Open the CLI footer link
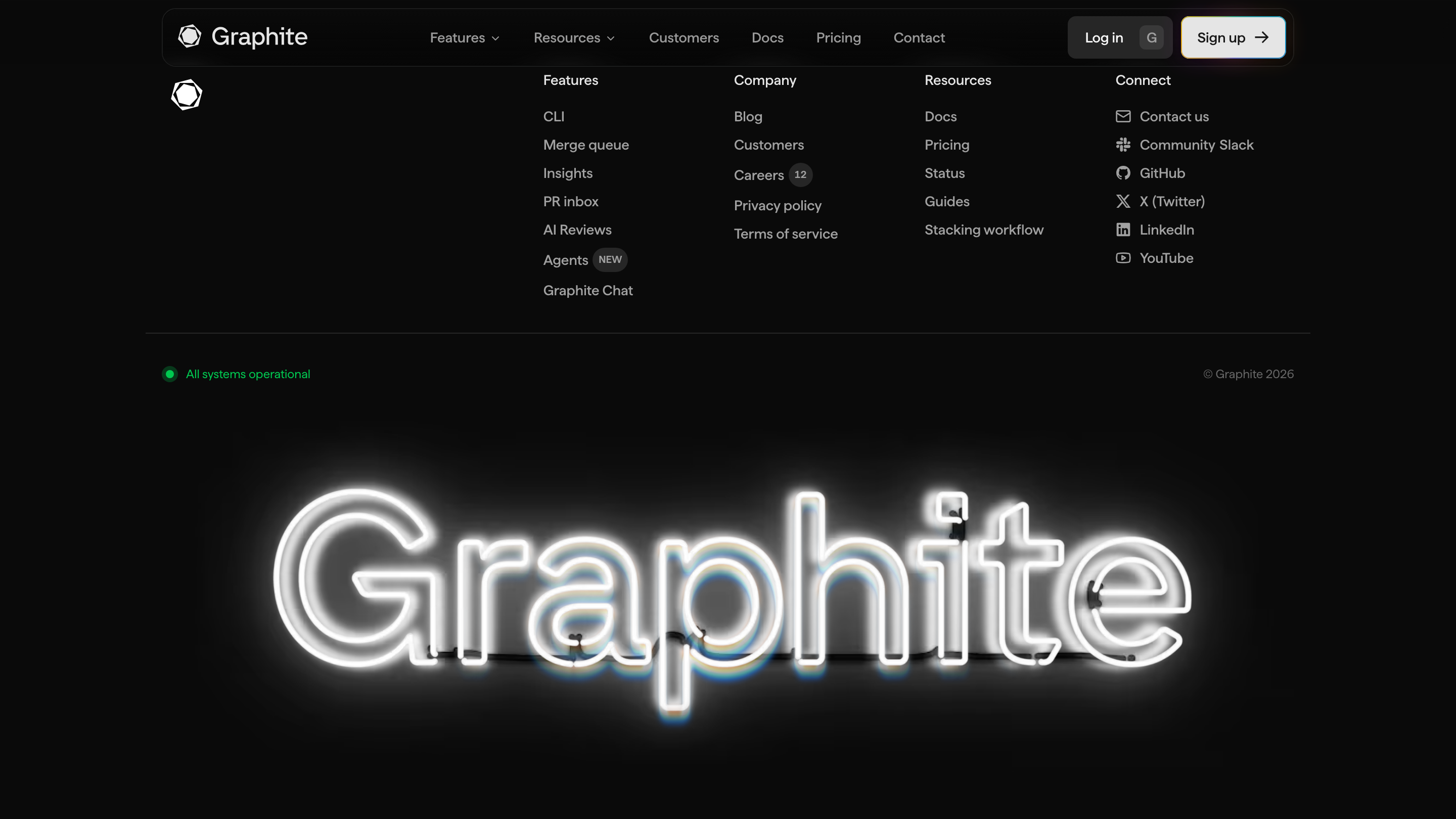The image size is (1456, 819). (x=554, y=116)
